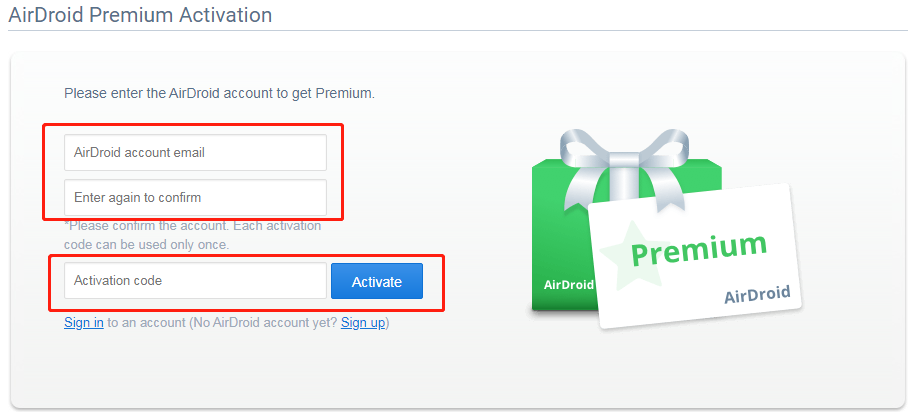Click the AirDroid logo on the Premium card
Screen dimensions: 911x412
757,294
